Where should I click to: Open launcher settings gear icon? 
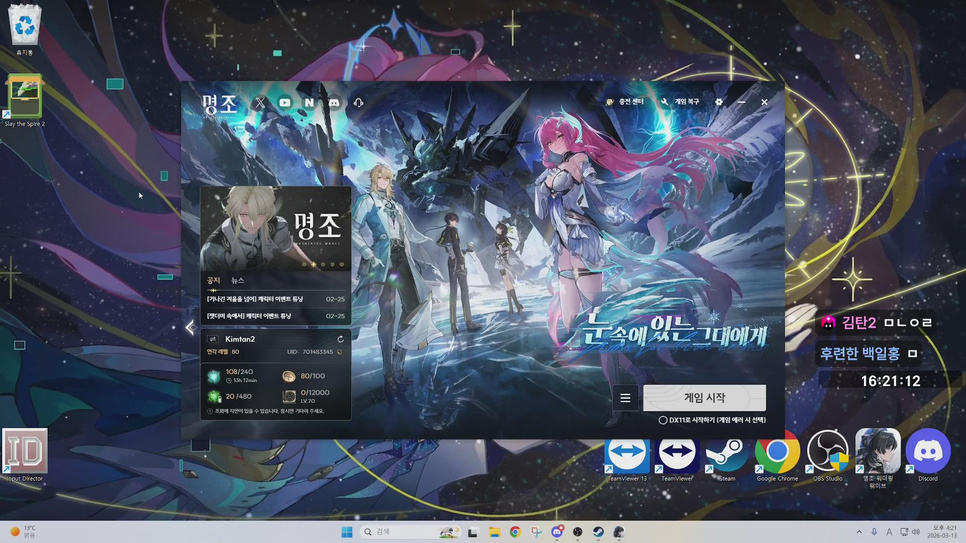718,102
